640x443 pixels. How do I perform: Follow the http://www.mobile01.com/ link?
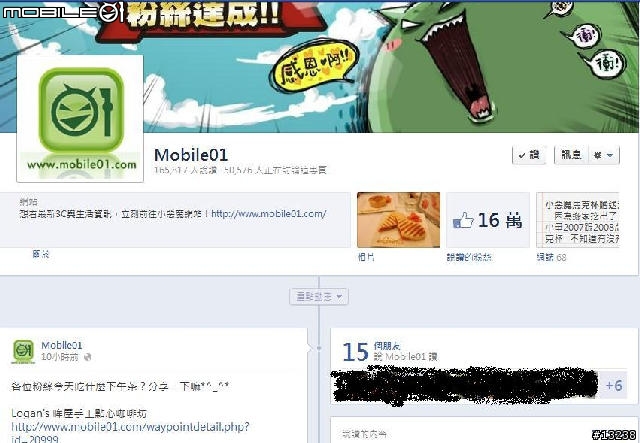269,214
